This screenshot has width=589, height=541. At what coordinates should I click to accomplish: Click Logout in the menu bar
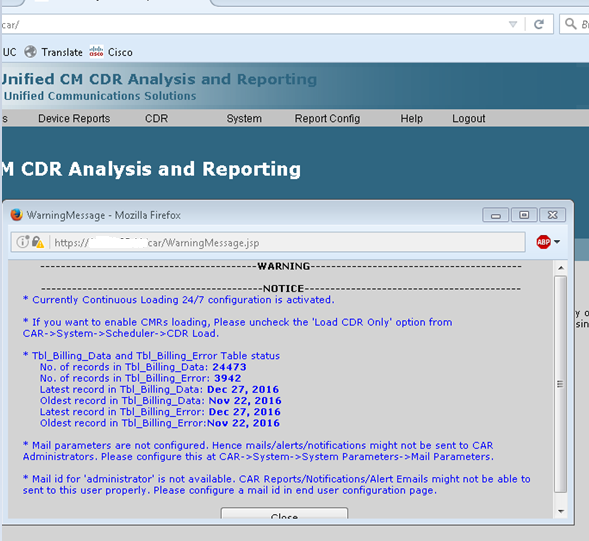coord(468,119)
